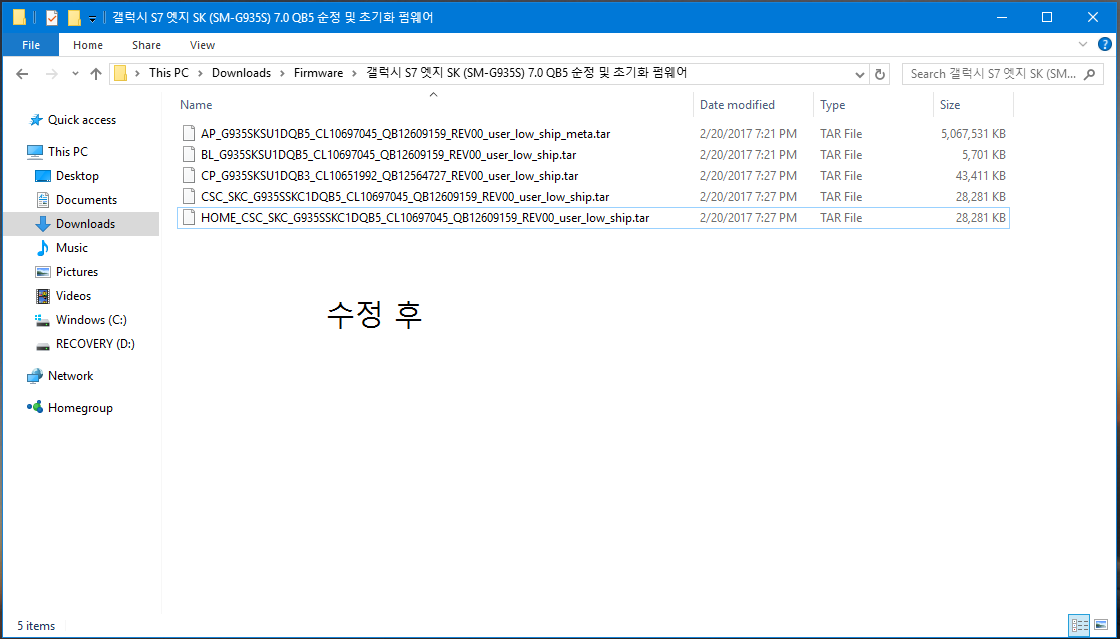Click Firmware in the address breadcrumb
Screen dimensions: 1120x639
pyautogui.click(x=318, y=73)
